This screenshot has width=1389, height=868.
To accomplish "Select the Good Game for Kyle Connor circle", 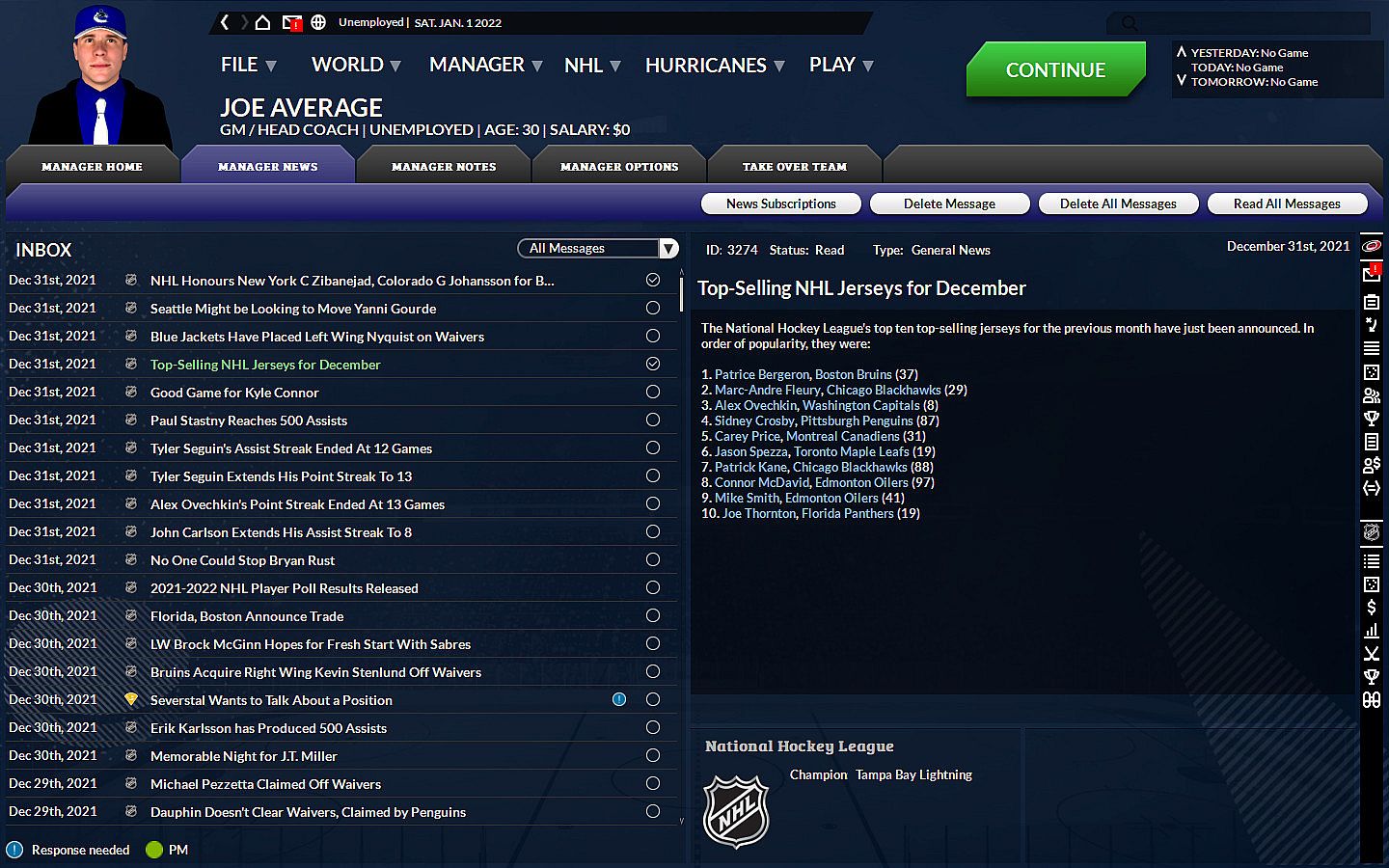I will pos(653,392).
